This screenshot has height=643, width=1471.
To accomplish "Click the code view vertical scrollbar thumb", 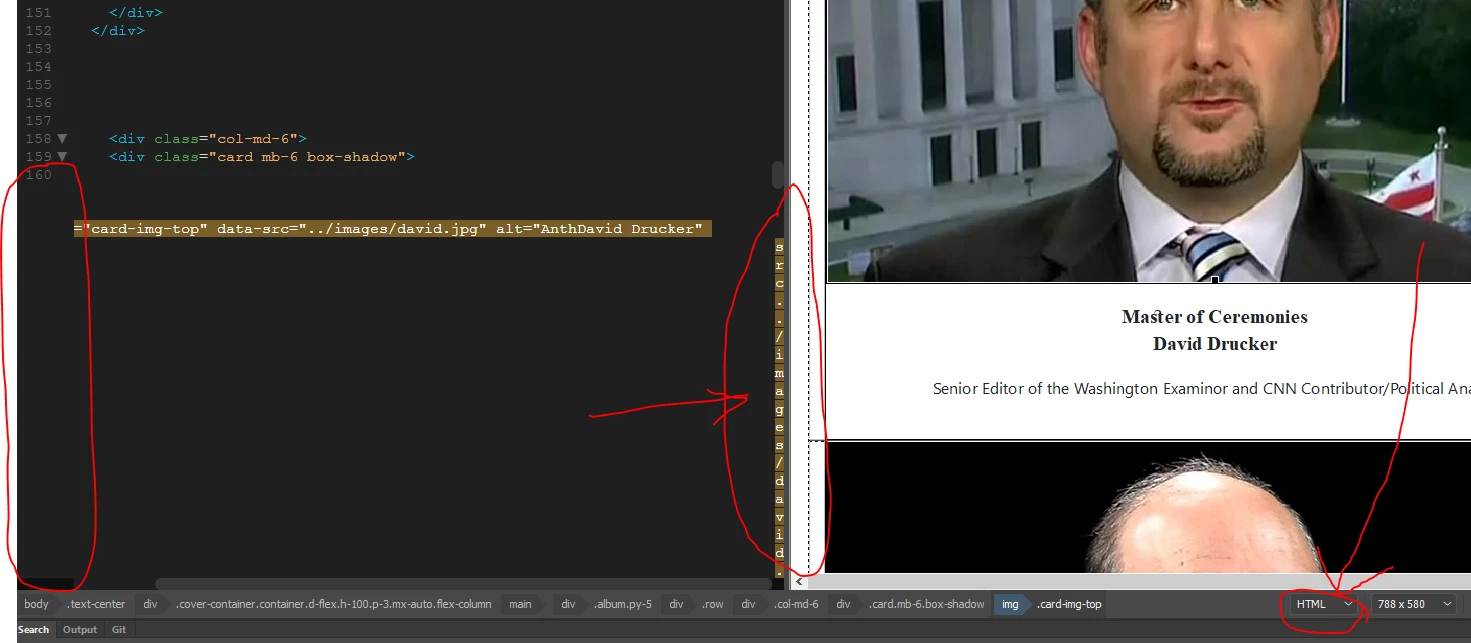I will pos(778,175).
